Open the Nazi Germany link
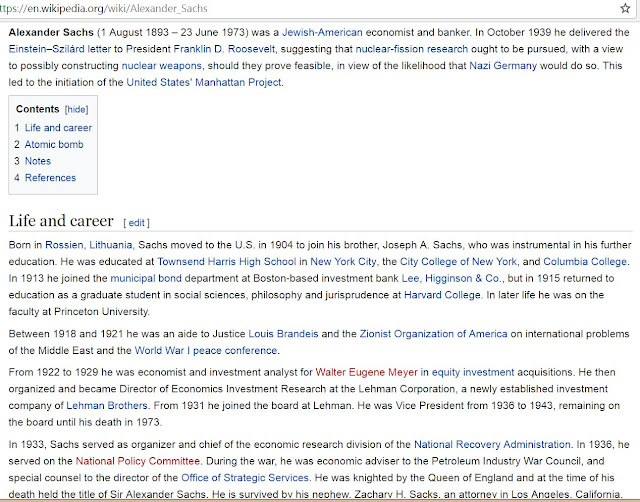640x502 pixels. [x=503, y=66]
